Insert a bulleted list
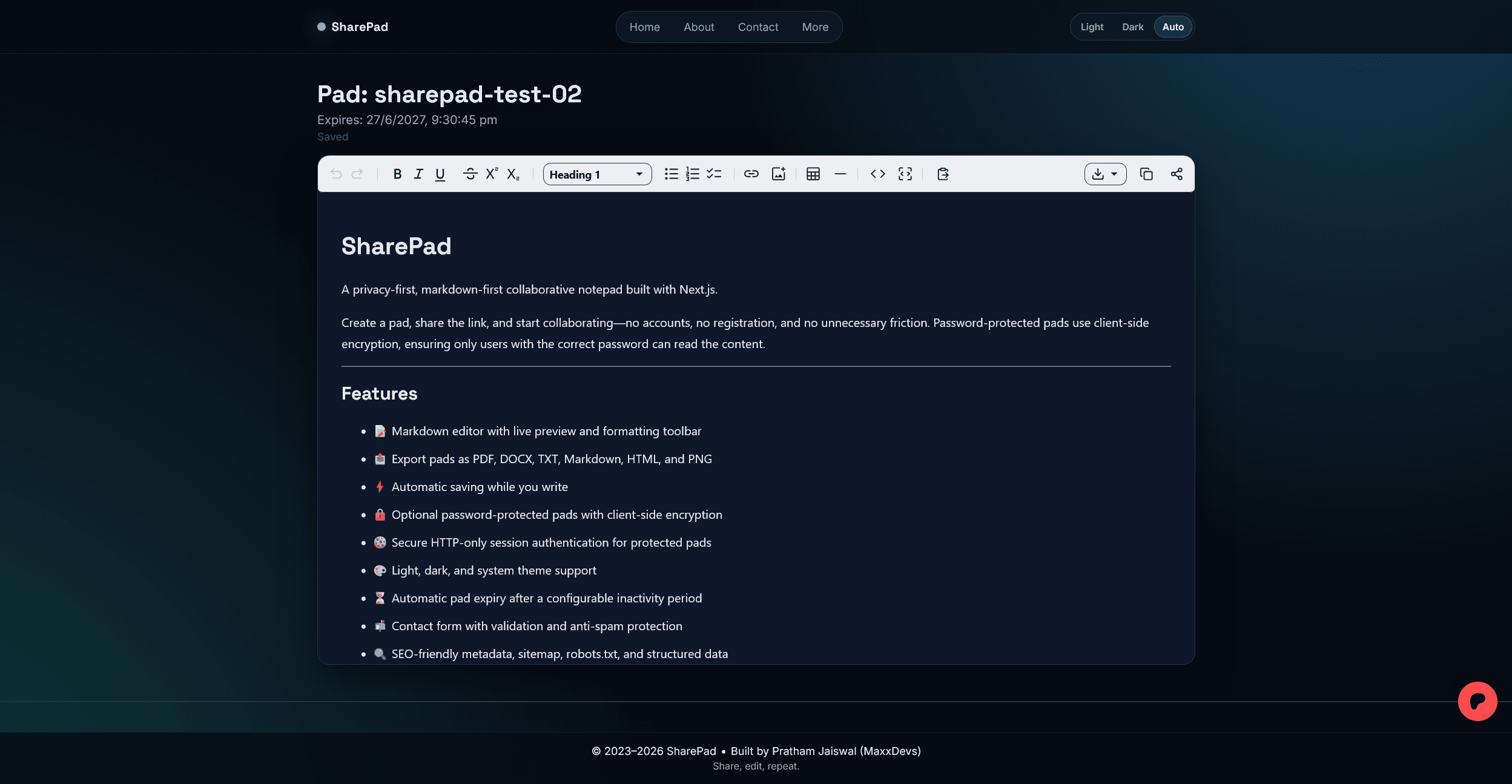This screenshot has height=784, width=1512. pos(671,174)
